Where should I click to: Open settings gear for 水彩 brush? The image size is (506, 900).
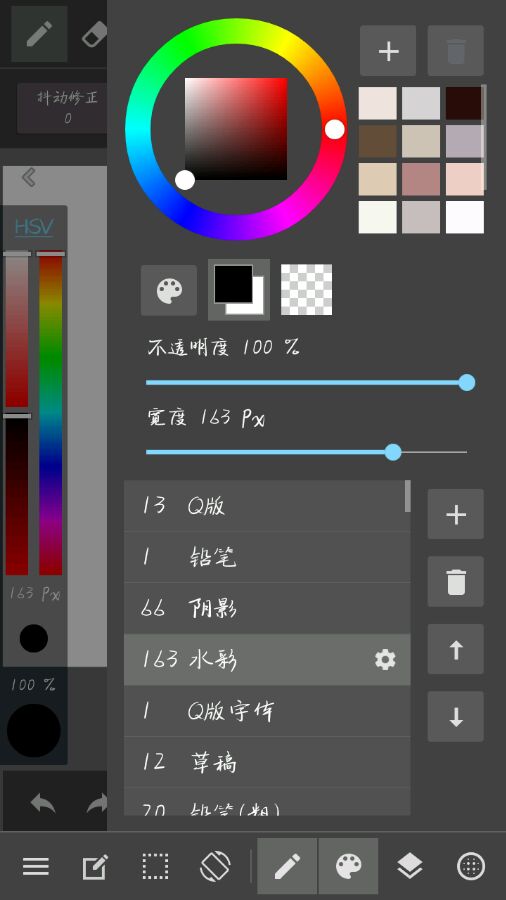pos(385,660)
